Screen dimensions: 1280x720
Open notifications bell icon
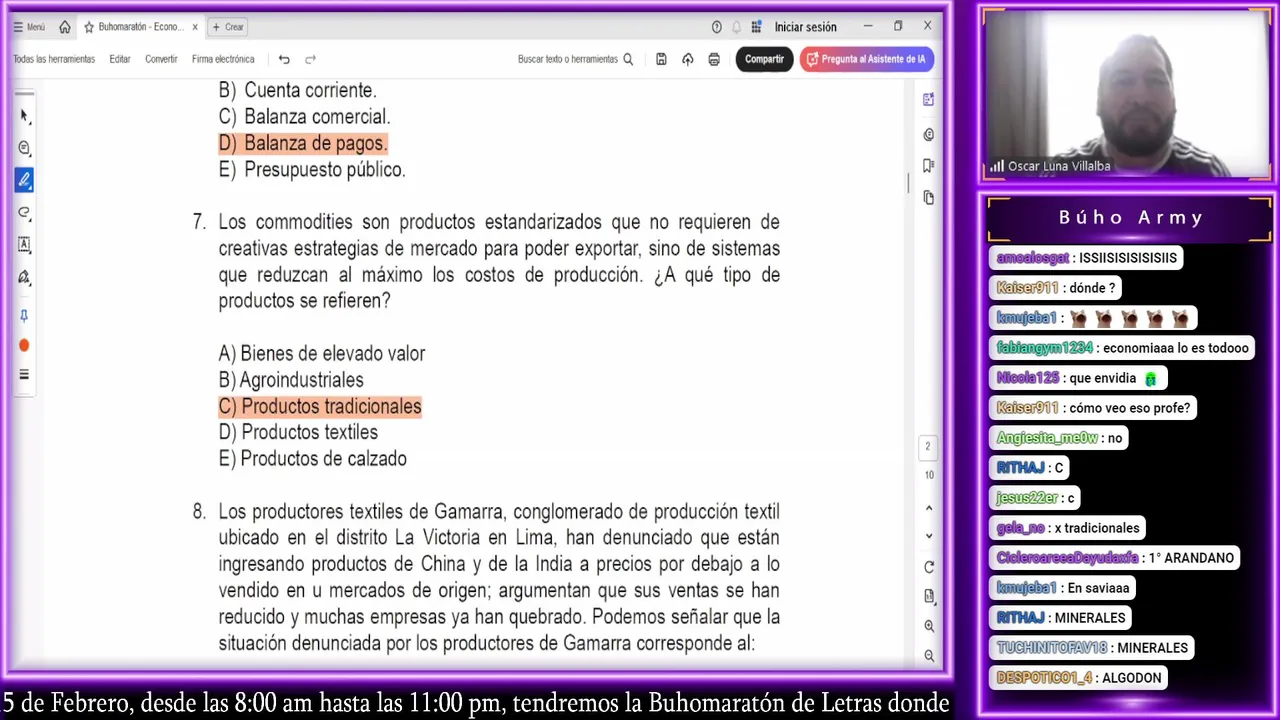pyautogui.click(x=737, y=27)
